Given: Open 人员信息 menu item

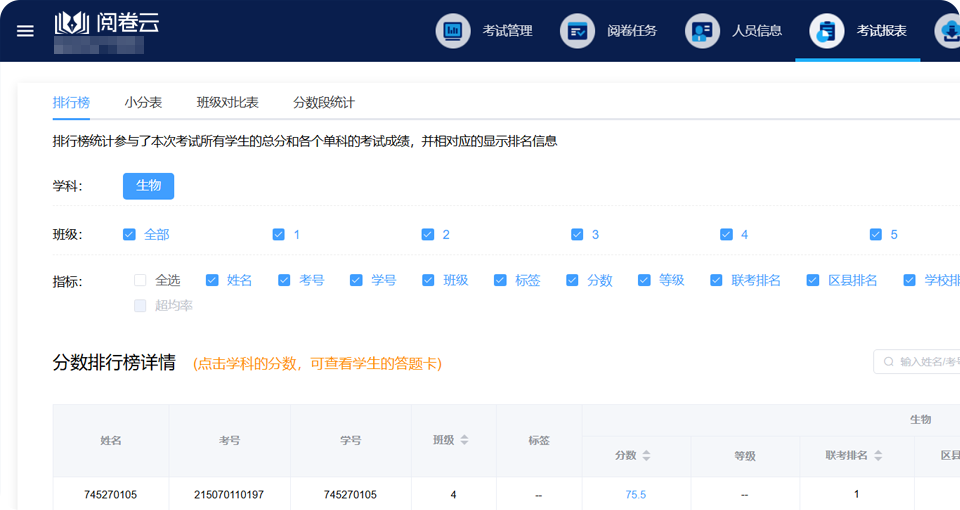Looking at the screenshot, I should 757,31.
